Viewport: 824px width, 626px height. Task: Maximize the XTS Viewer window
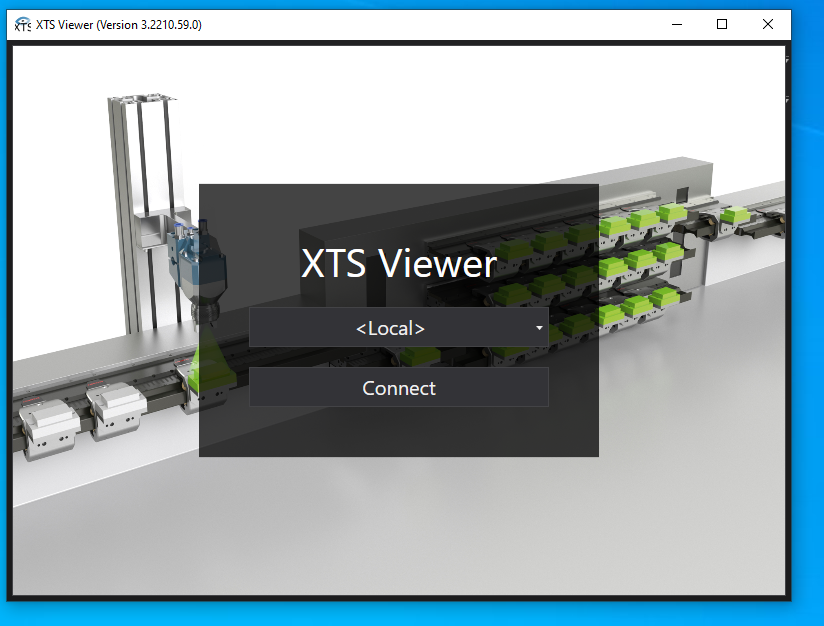[x=722, y=24]
